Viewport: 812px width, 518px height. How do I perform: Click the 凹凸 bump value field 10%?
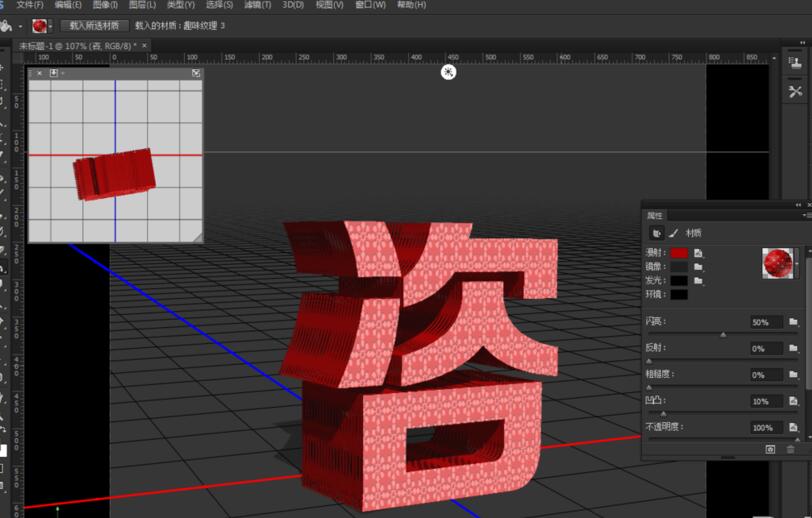tap(766, 401)
